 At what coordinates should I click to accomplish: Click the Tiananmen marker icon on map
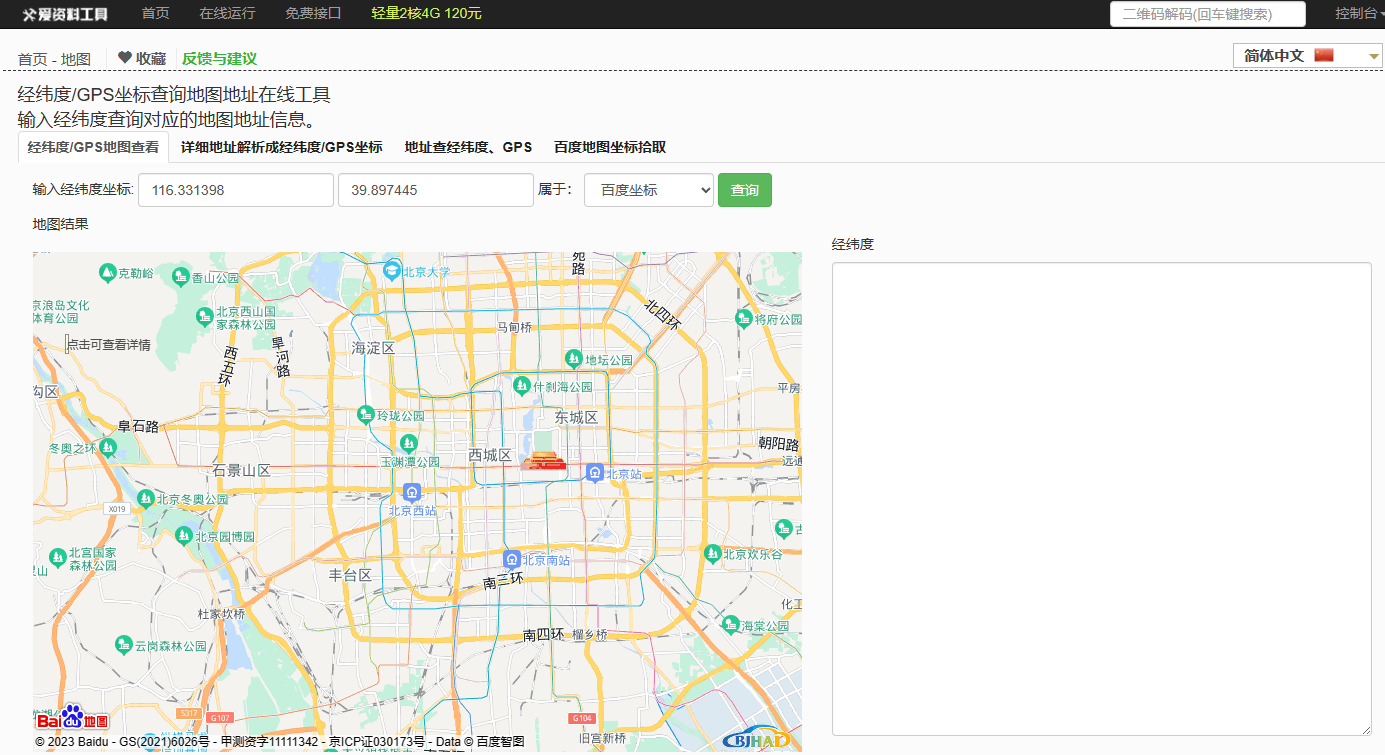tap(543, 461)
